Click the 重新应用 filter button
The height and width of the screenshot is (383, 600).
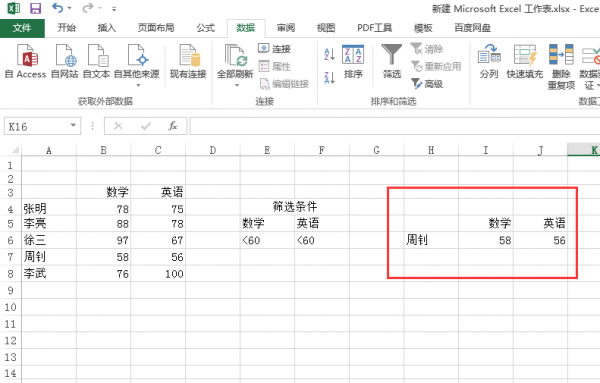tap(436, 66)
